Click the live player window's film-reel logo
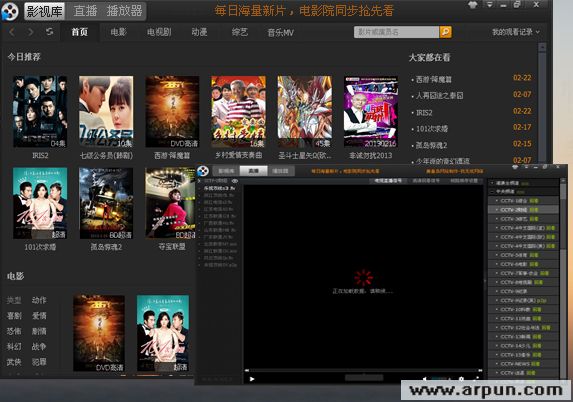 [x=202, y=171]
